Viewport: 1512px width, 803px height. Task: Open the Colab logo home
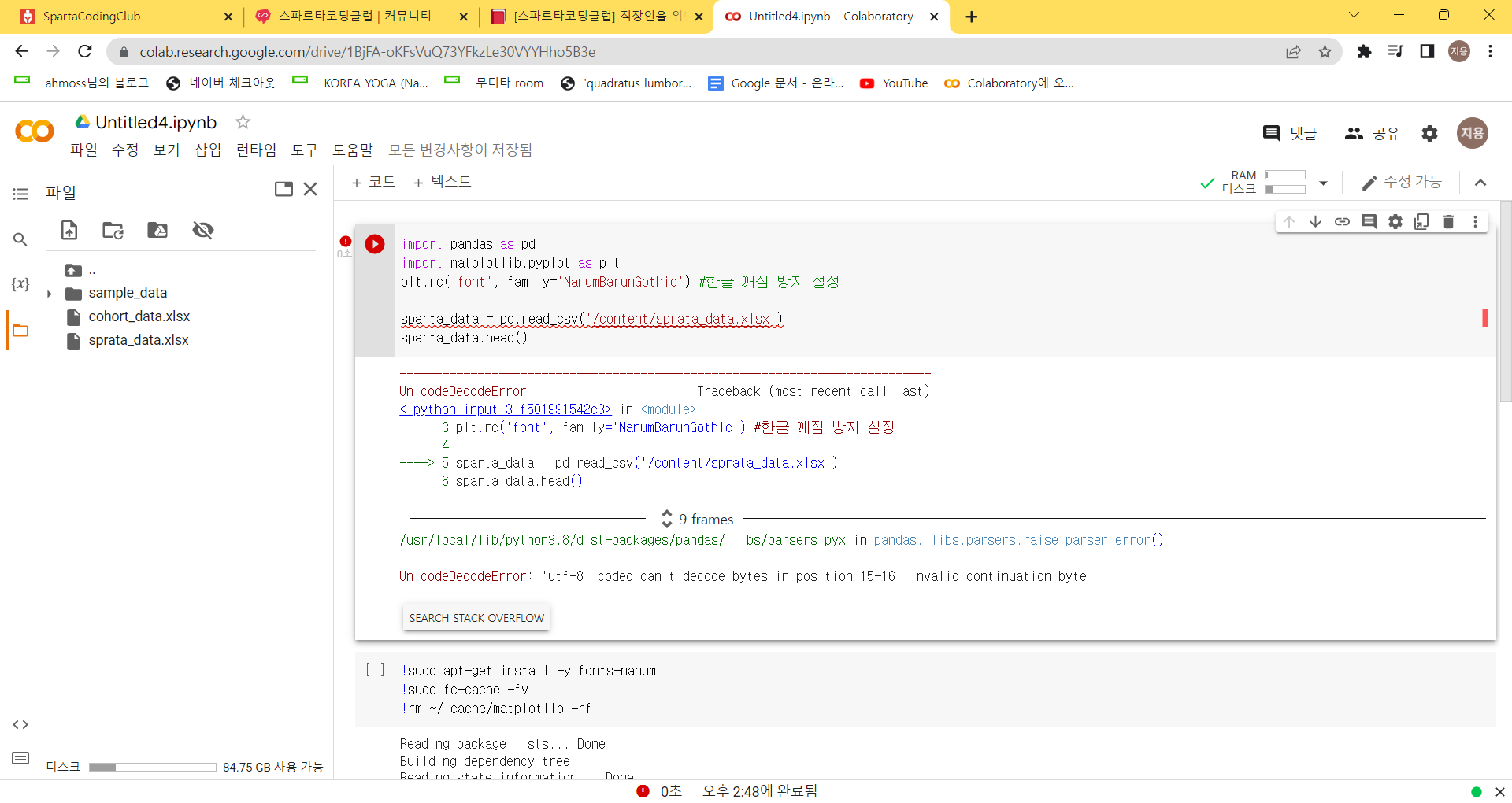[x=35, y=131]
